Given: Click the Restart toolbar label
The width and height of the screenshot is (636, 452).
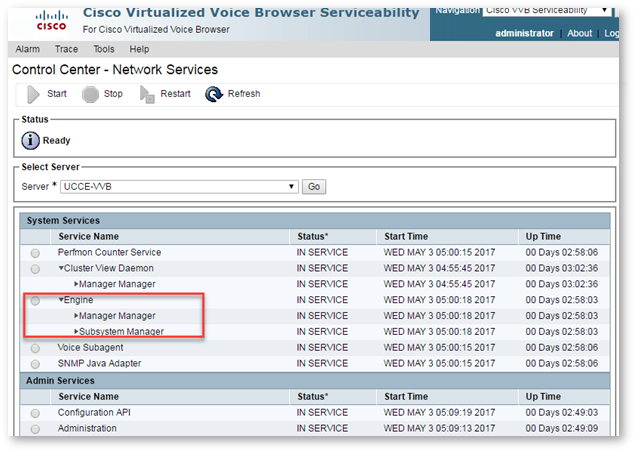Looking at the screenshot, I should point(175,94).
